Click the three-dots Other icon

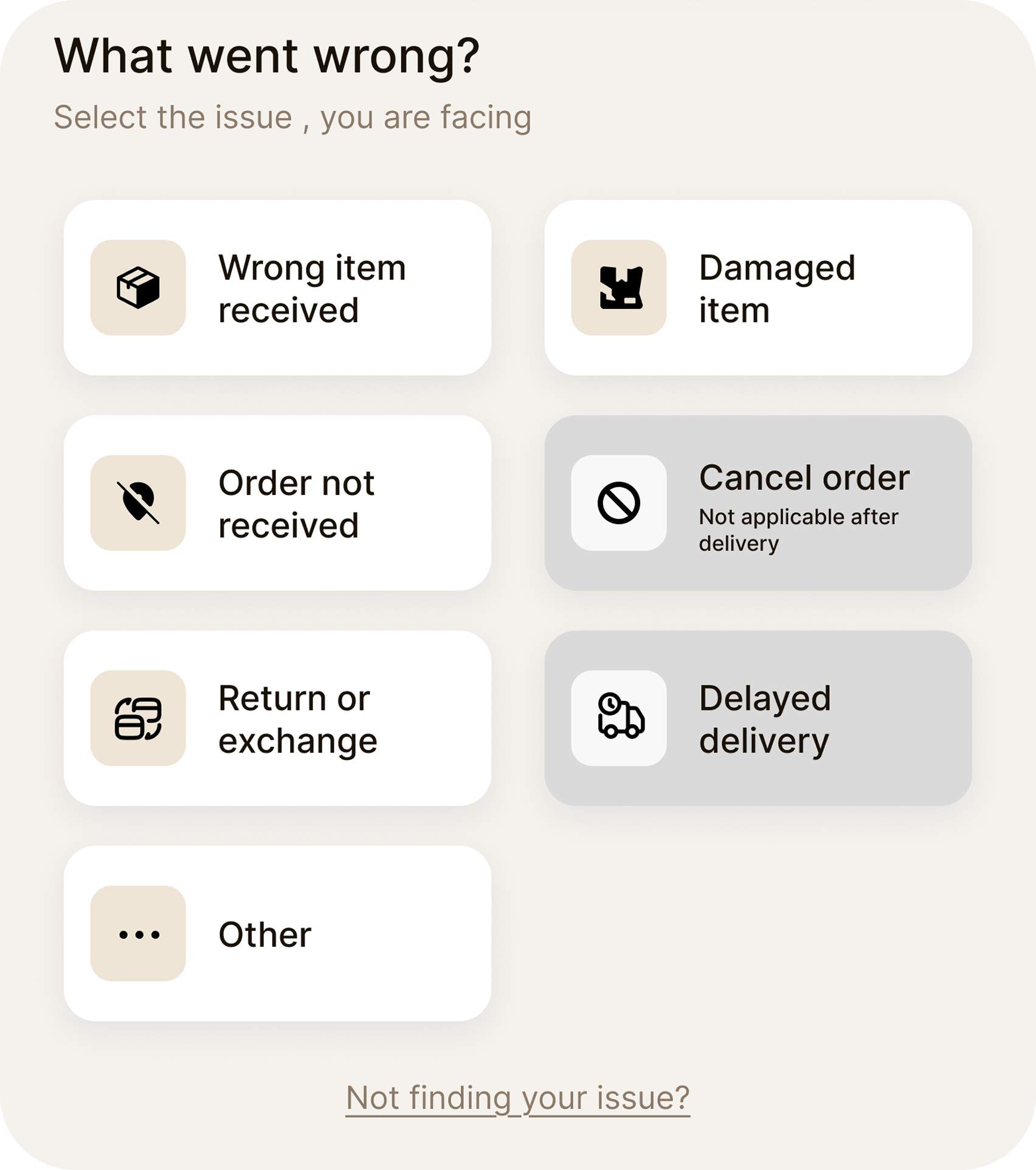click(x=139, y=935)
